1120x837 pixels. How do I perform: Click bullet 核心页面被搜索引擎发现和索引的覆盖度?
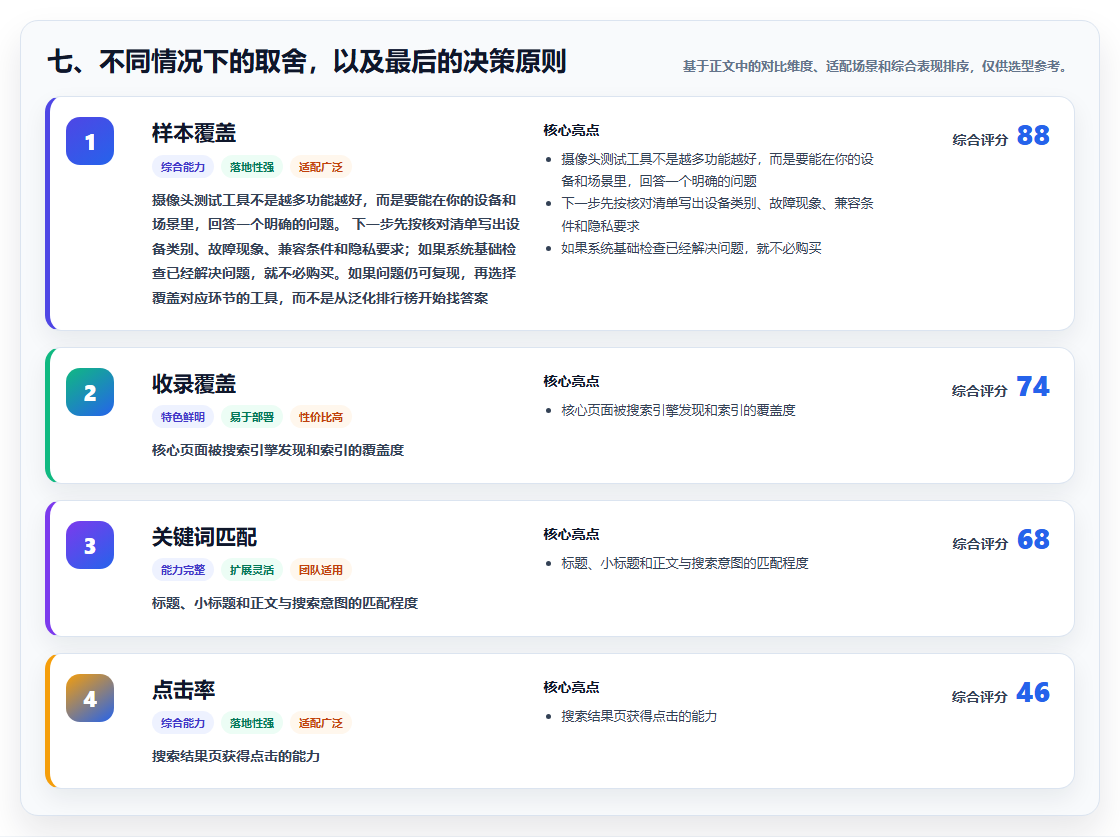coord(678,410)
